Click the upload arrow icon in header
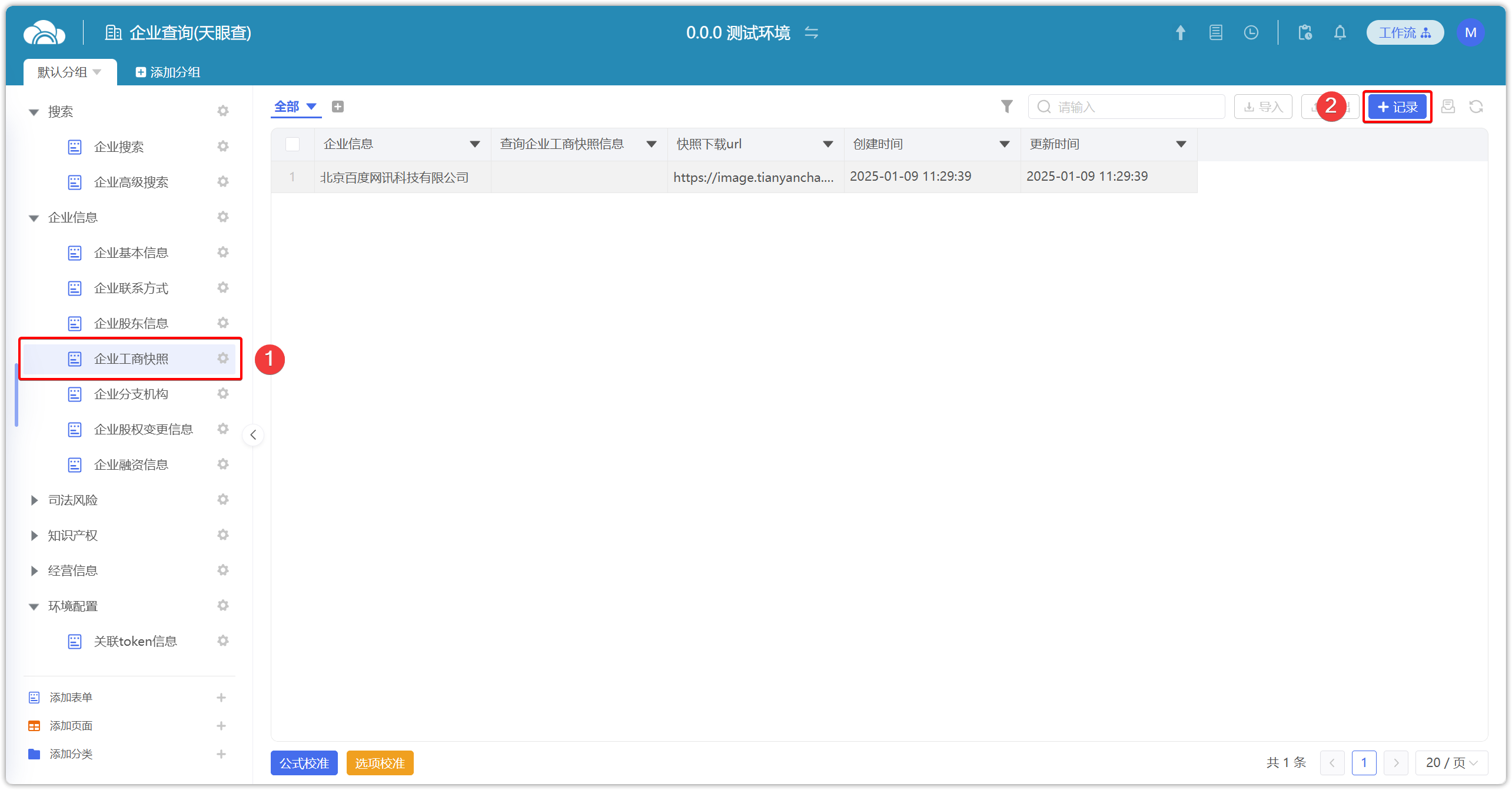Screen dimensions: 1512x790 [x=1180, y=33]
